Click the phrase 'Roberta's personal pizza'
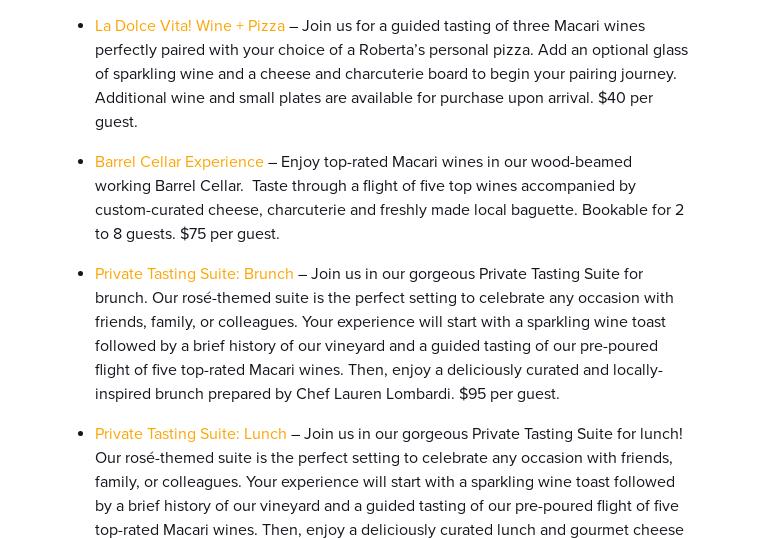 pyautogui.click(x=445, y=50)
